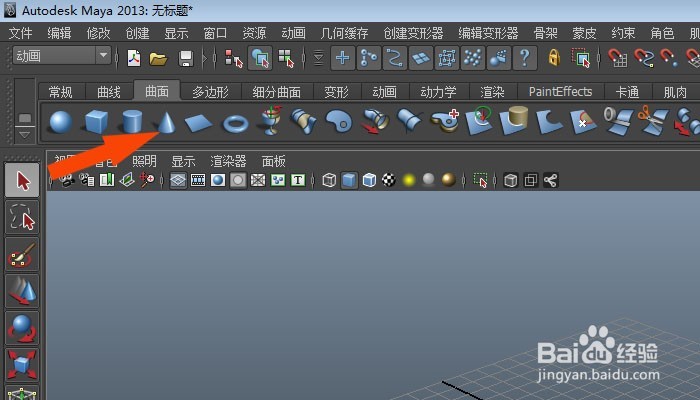
Task: Open the 动画 menu set dropdown
Action: click(x=62, y=56)
